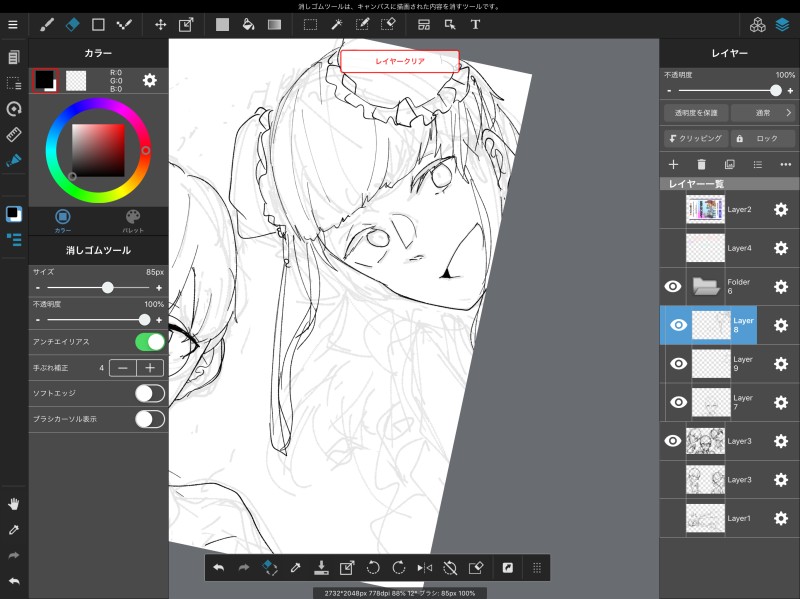
Task: Open more layer options ellipsis menu
Action: 786,164
